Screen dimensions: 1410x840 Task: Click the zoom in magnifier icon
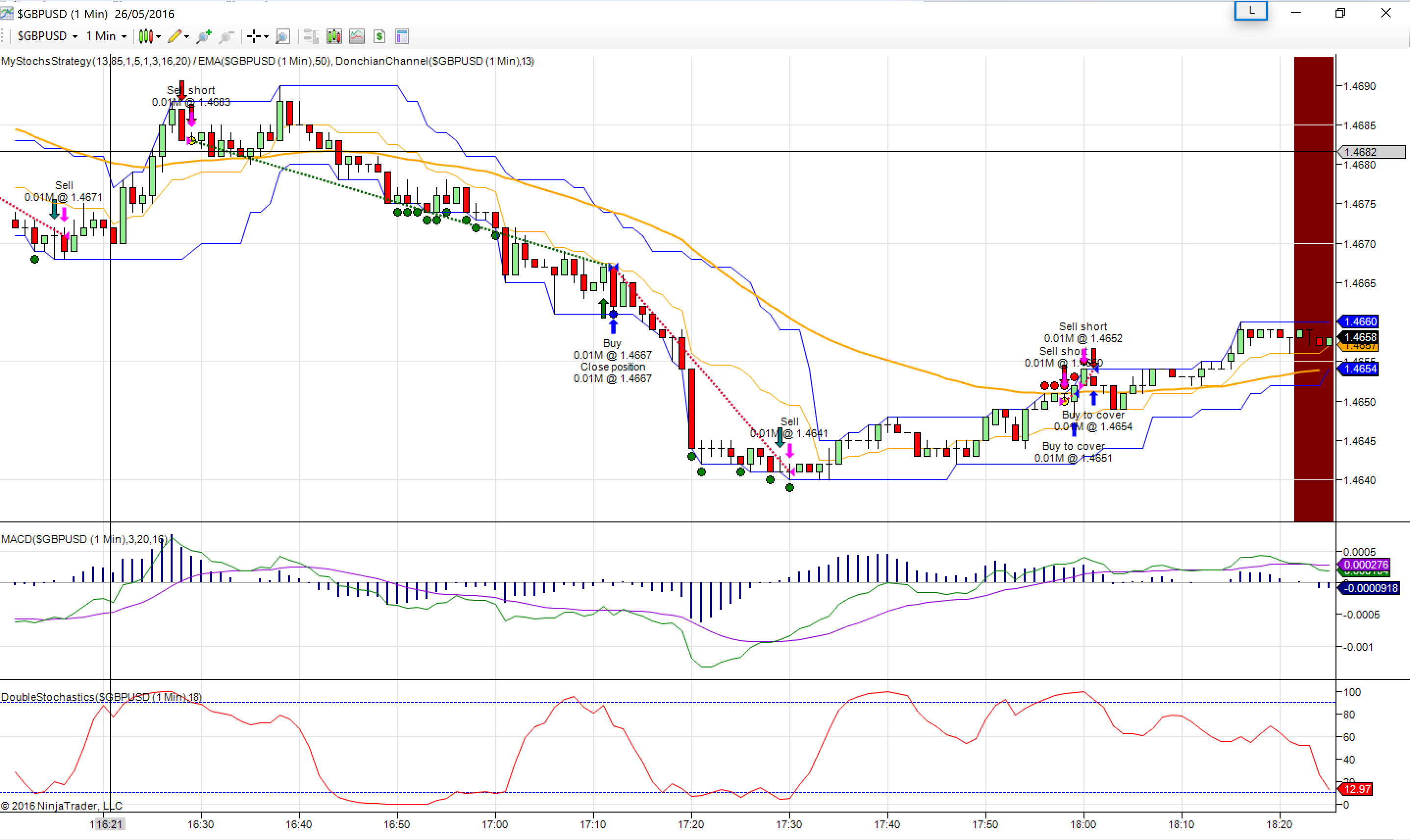(x=203, y=37)
